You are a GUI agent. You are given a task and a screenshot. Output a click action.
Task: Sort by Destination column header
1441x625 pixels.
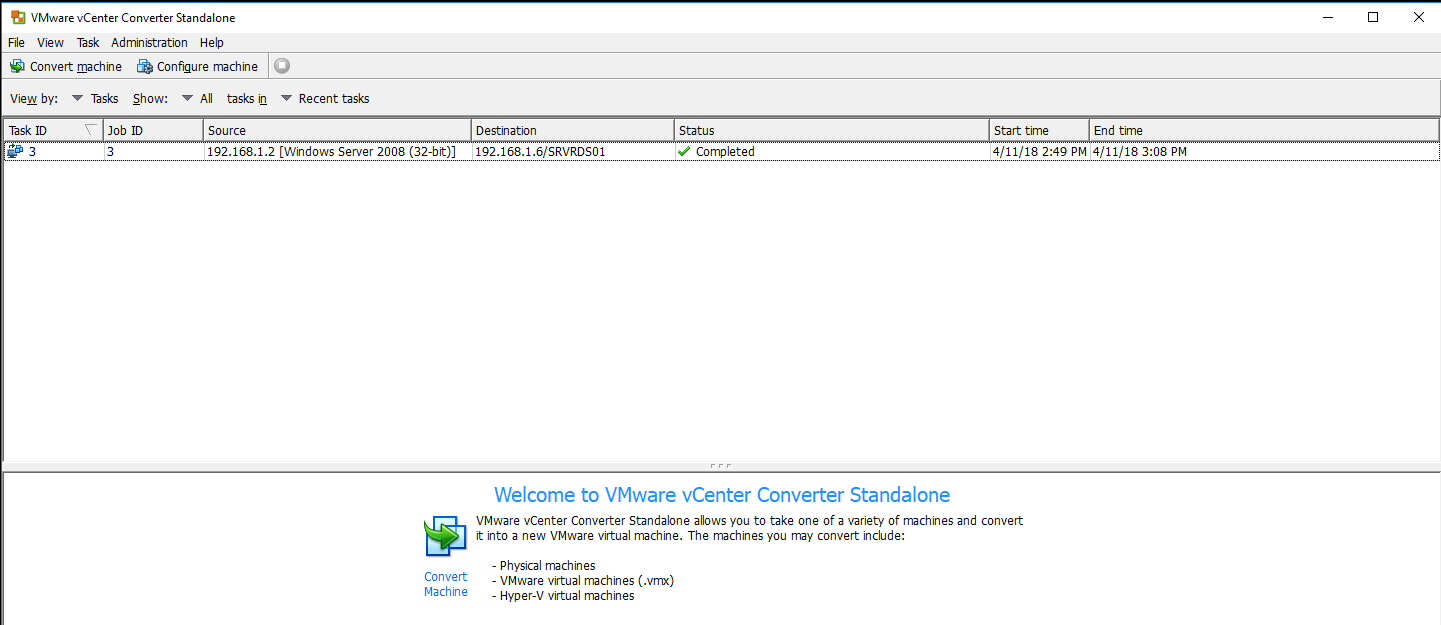coord(573,130)
